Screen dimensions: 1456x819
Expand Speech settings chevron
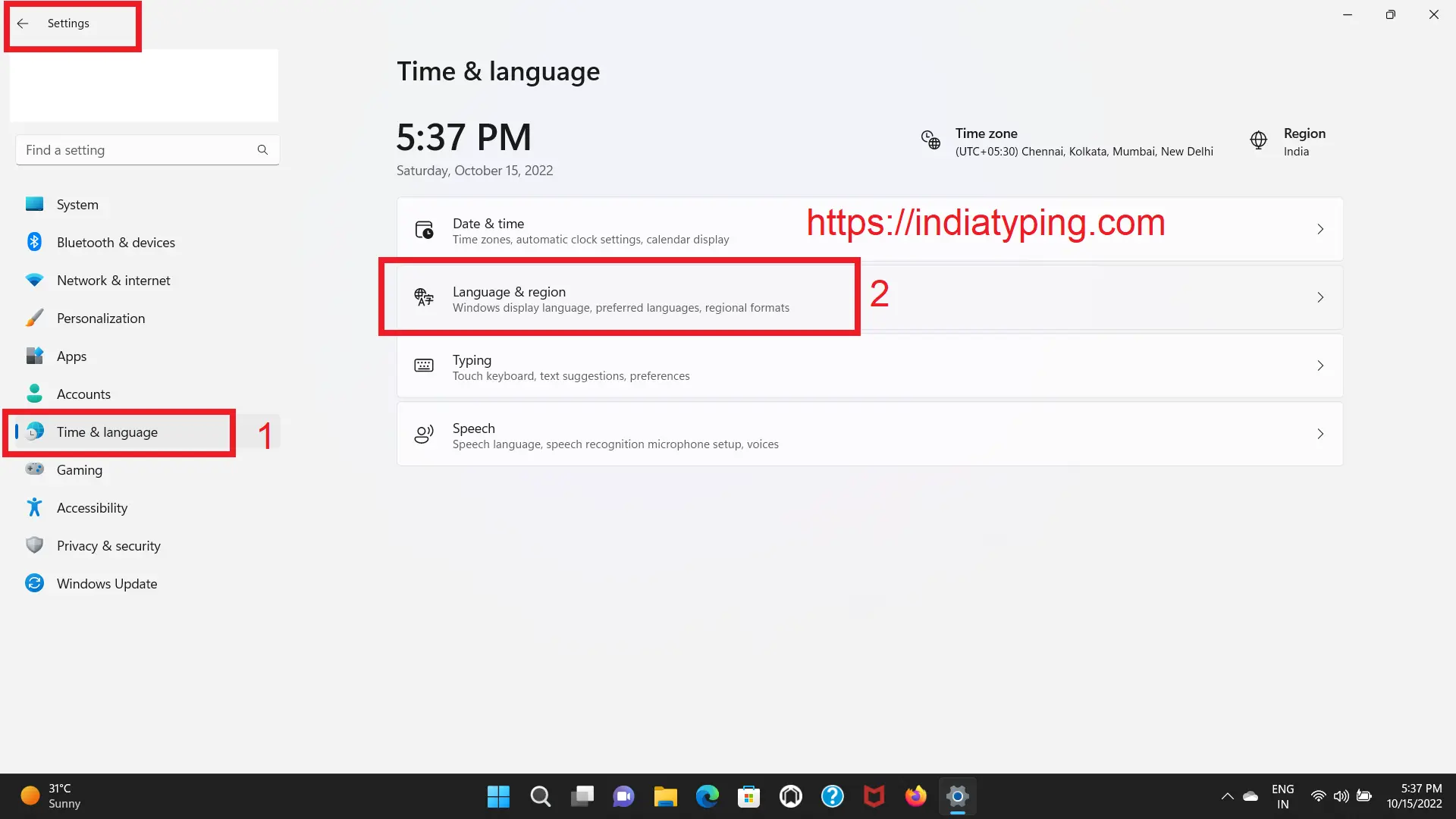[x=1320, y=434]
